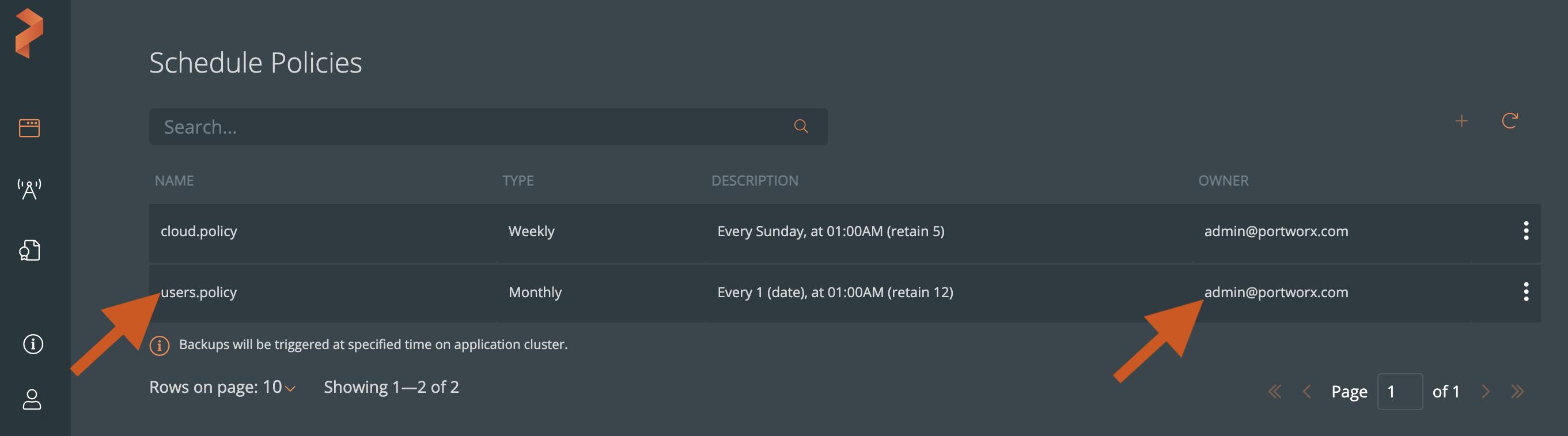Open the antenna broadcast icon in sidebar
This screenshot has width=1568, height=436.
coord(29,189)
